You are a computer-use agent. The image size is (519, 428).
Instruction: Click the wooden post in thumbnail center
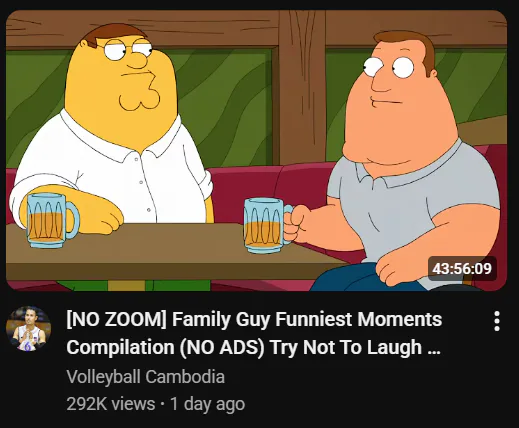pos(302,87)
